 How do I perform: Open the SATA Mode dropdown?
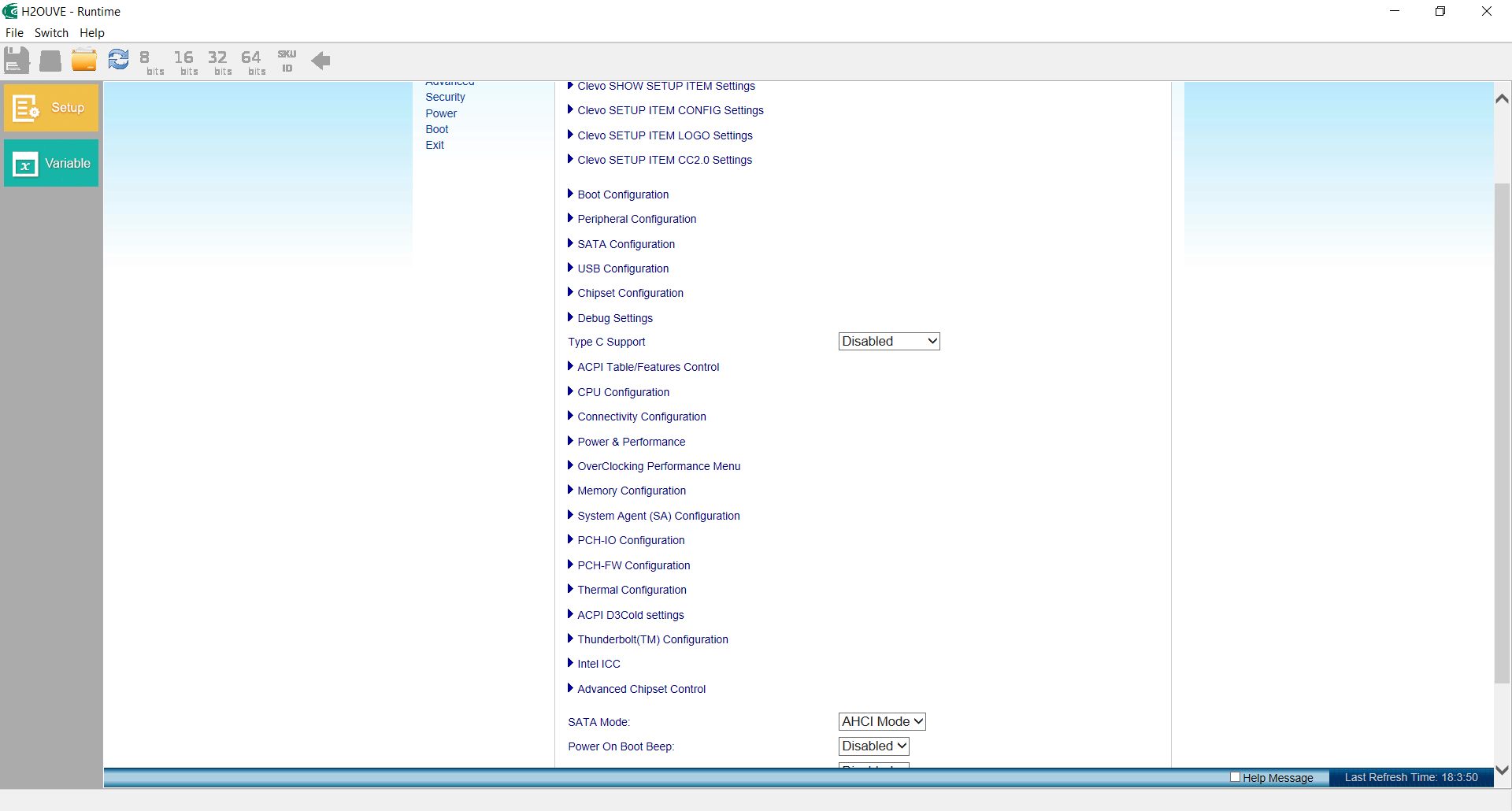click(882, 721)
